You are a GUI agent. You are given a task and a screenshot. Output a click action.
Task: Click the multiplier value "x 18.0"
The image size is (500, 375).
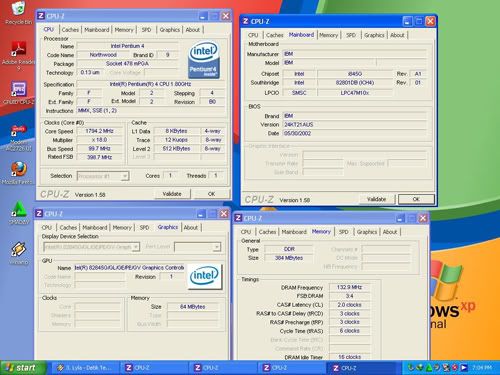point(99,140)
